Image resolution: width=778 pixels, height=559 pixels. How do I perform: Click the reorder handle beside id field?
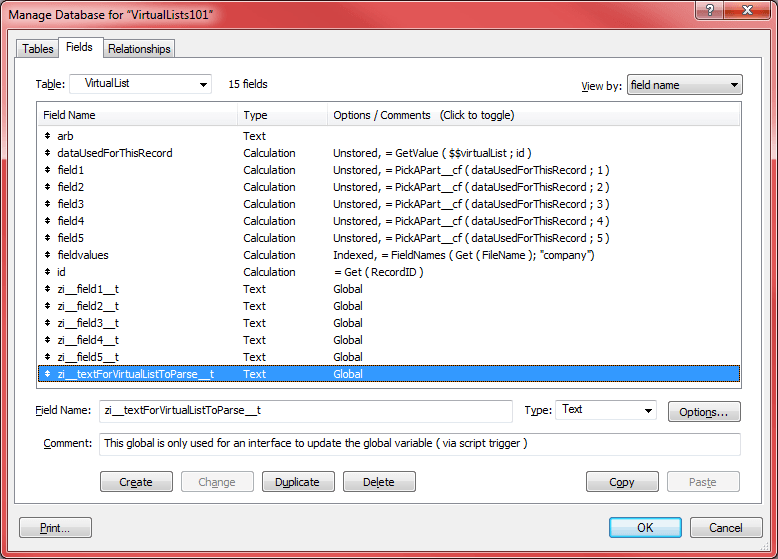[47, 272]
